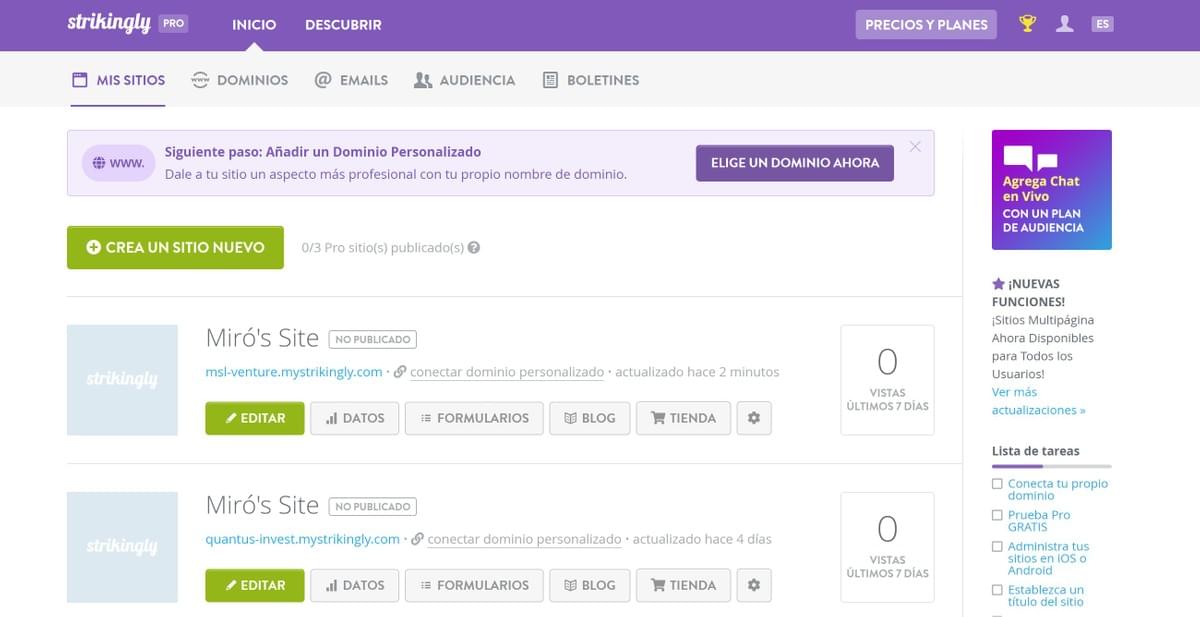Image resolution: width=1200 pixels, height=617 pixels.
Task: Click the Strikingly logo in header
Action: point(108,23)
